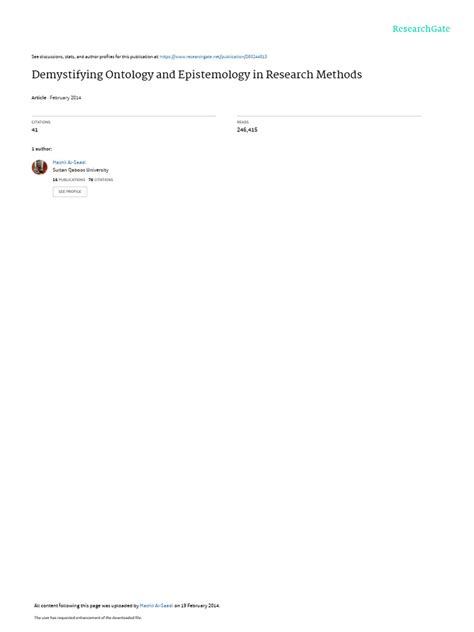
Task: Click the "1 author:" heading
Action: click(42, 149)
